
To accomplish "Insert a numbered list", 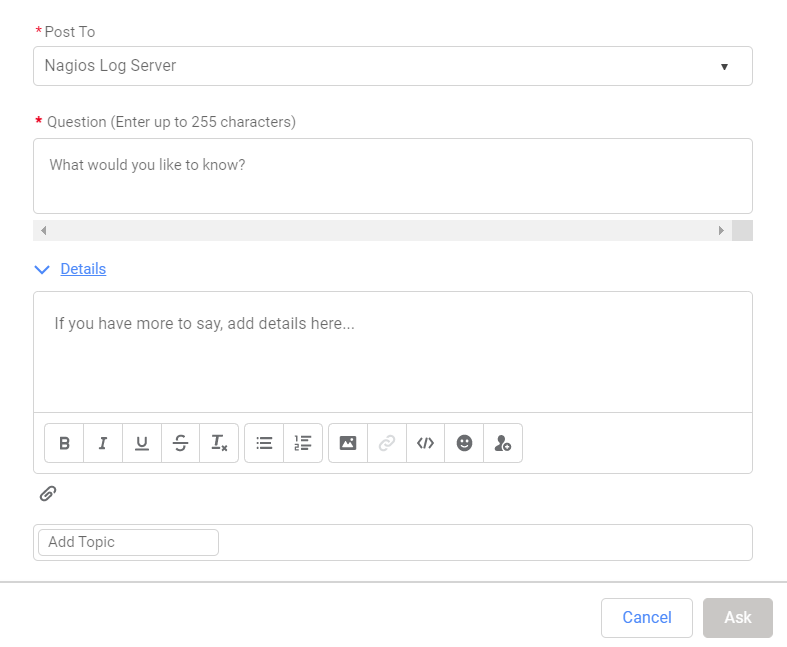I will click(x=303, y=443).
